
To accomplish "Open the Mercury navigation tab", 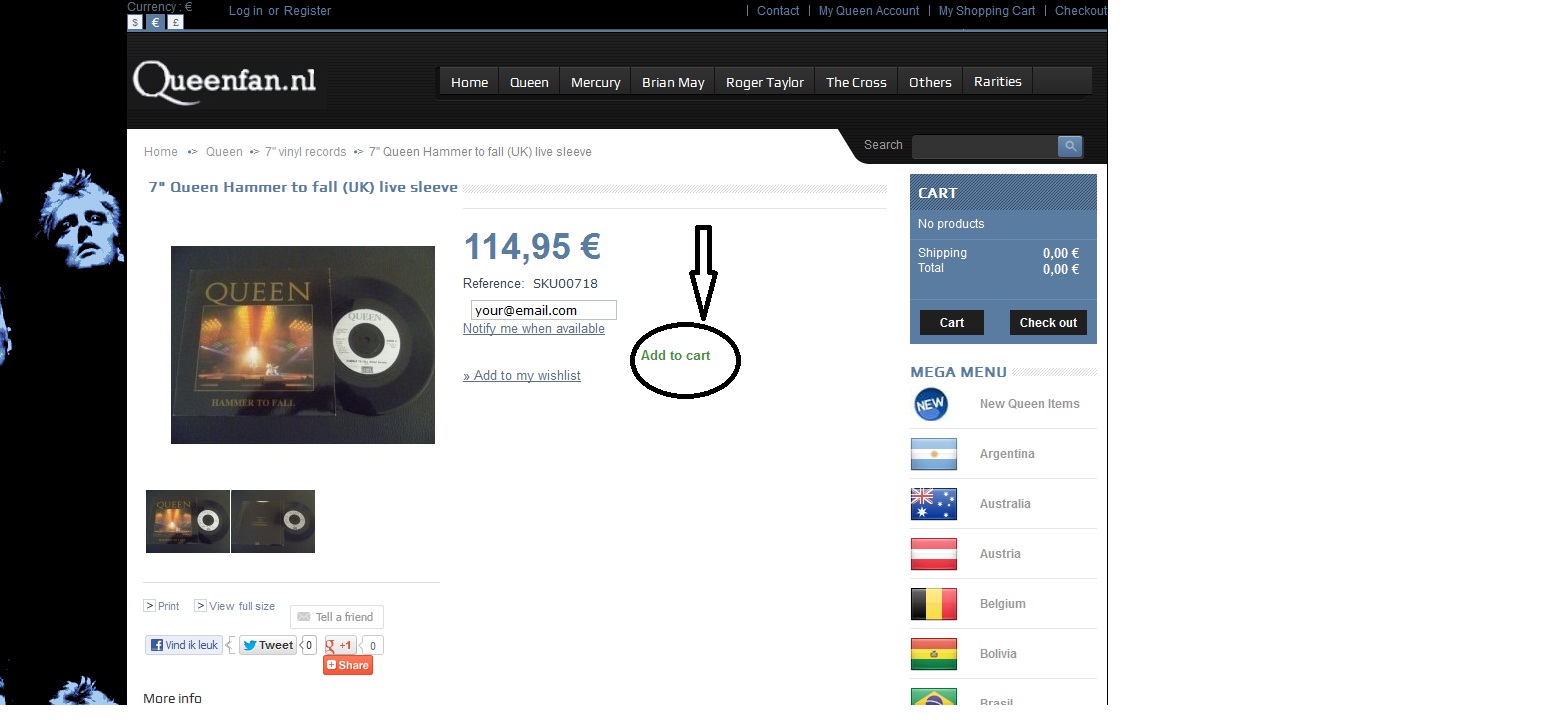I will pos(596,82).
